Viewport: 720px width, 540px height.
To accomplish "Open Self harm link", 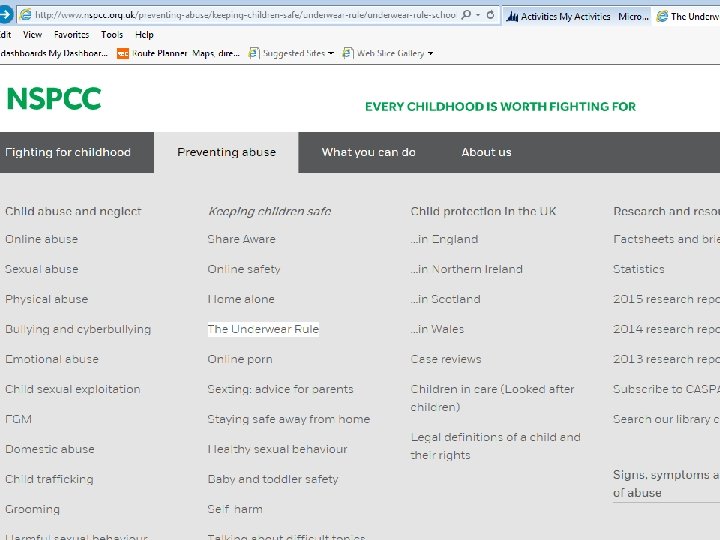I will click(235, 509).
